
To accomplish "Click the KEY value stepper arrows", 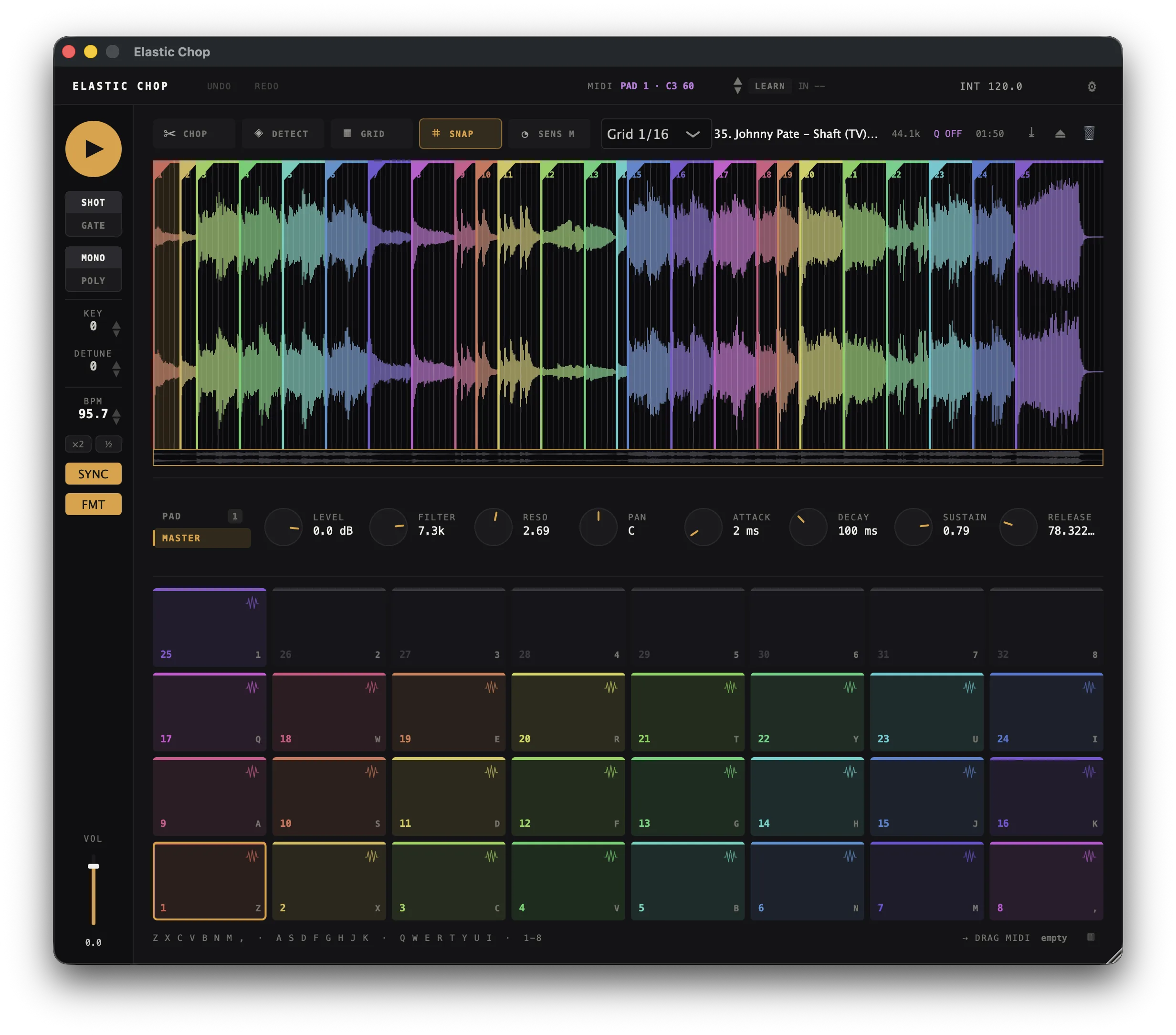I will tap(116, 329).
